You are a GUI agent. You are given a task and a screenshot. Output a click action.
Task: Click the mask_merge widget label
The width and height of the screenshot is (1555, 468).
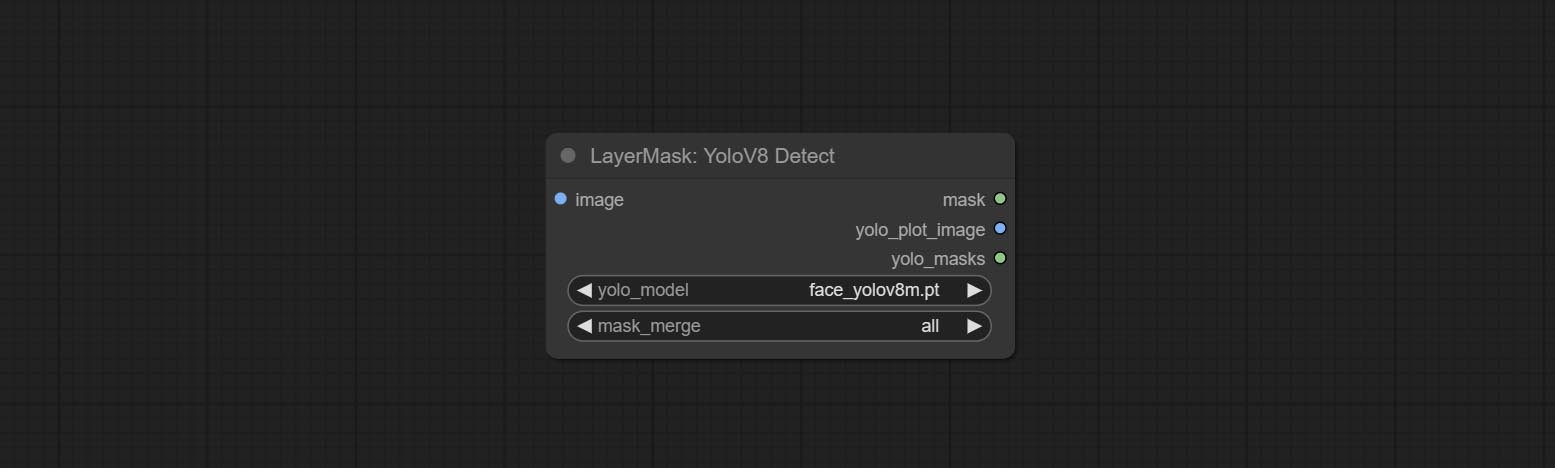coord(649,326)
